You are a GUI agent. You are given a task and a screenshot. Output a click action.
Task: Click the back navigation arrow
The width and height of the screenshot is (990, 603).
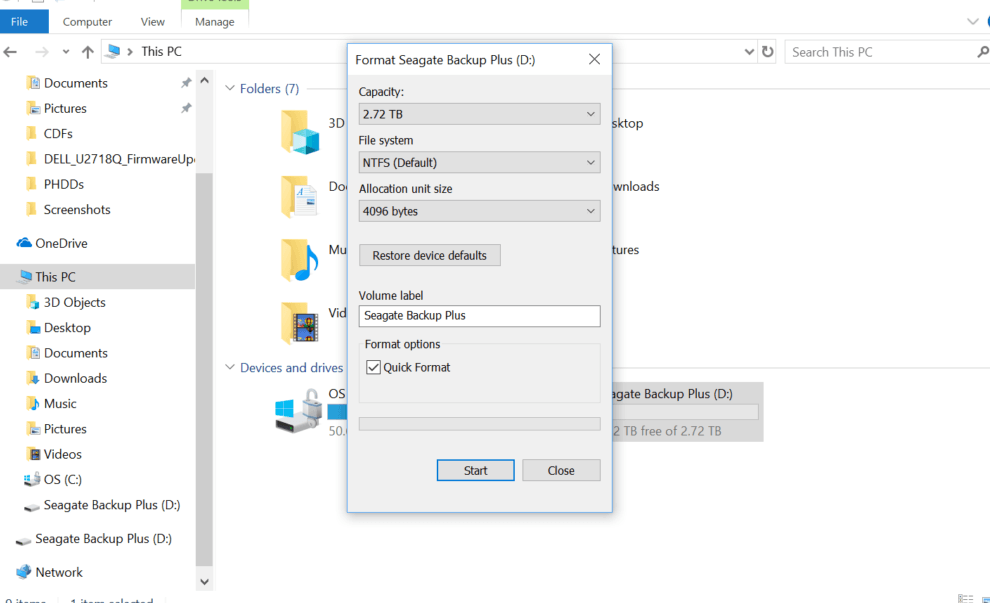point(10,52)
